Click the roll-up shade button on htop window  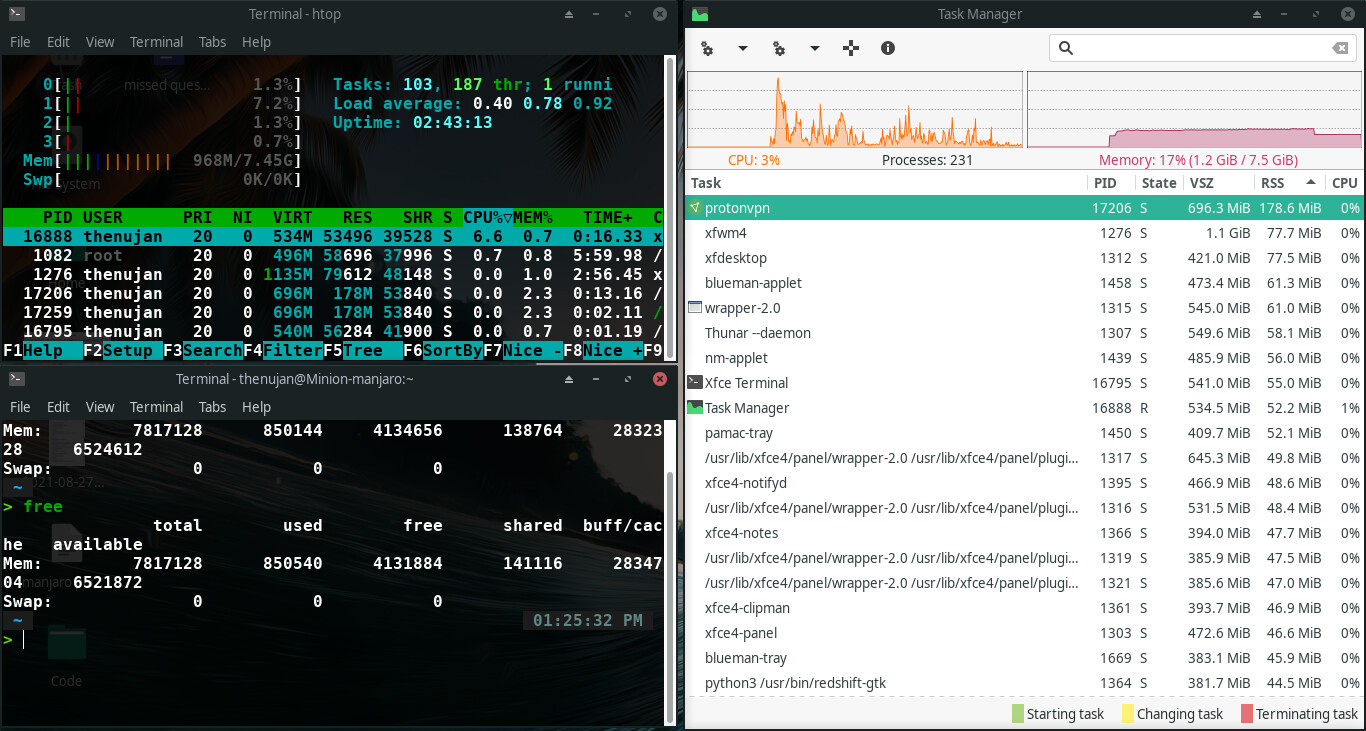(568, 14)
